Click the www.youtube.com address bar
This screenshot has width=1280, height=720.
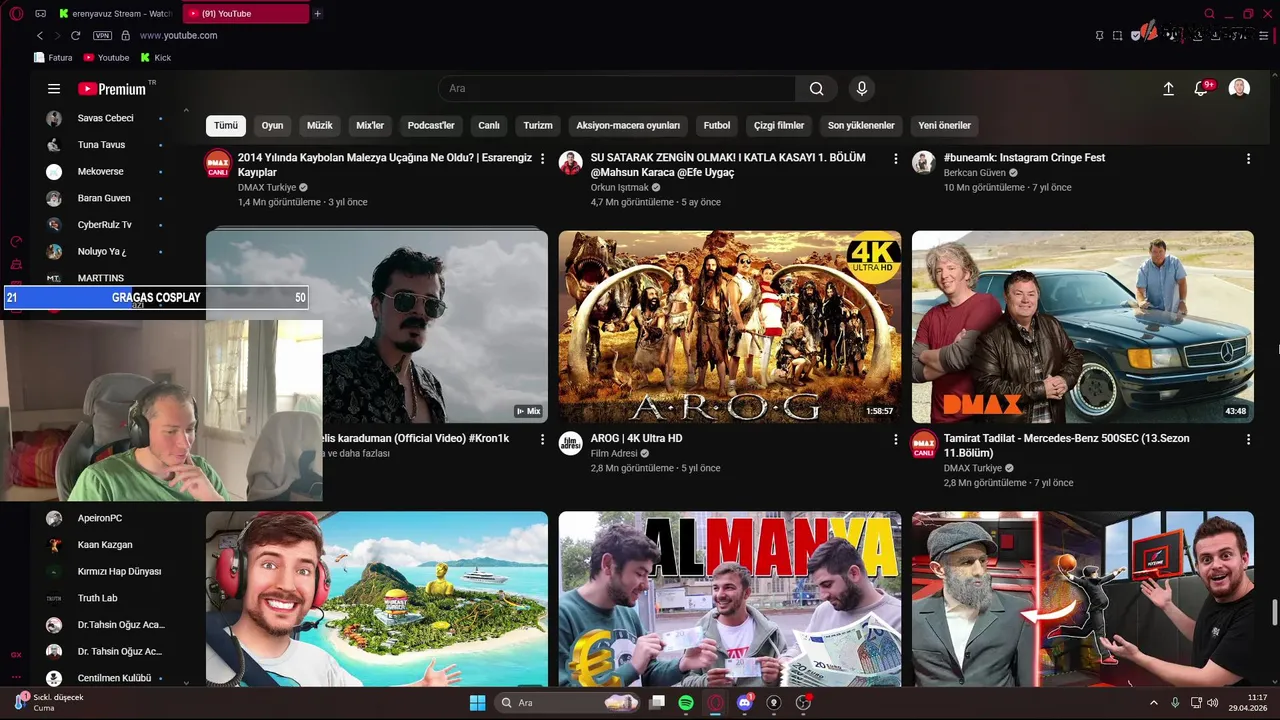(178, 36)
